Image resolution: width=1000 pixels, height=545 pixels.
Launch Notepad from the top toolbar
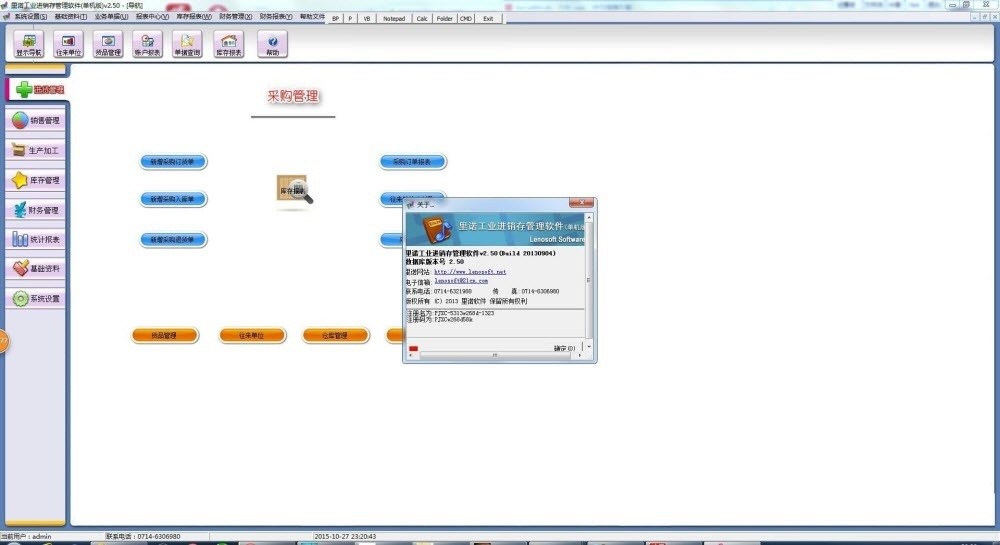pos(394,18)
